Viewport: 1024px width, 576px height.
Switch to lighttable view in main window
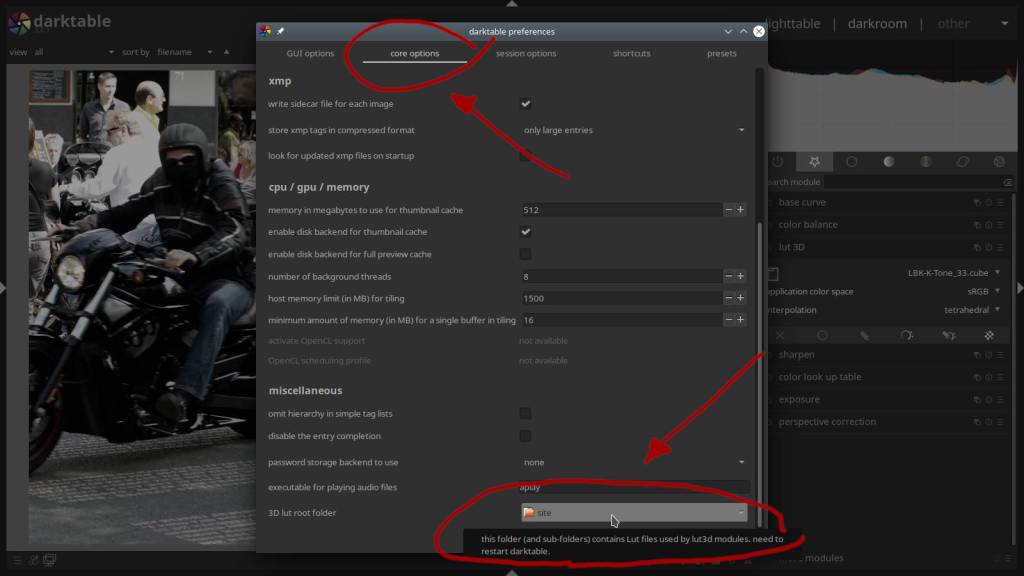click(793, 24)
